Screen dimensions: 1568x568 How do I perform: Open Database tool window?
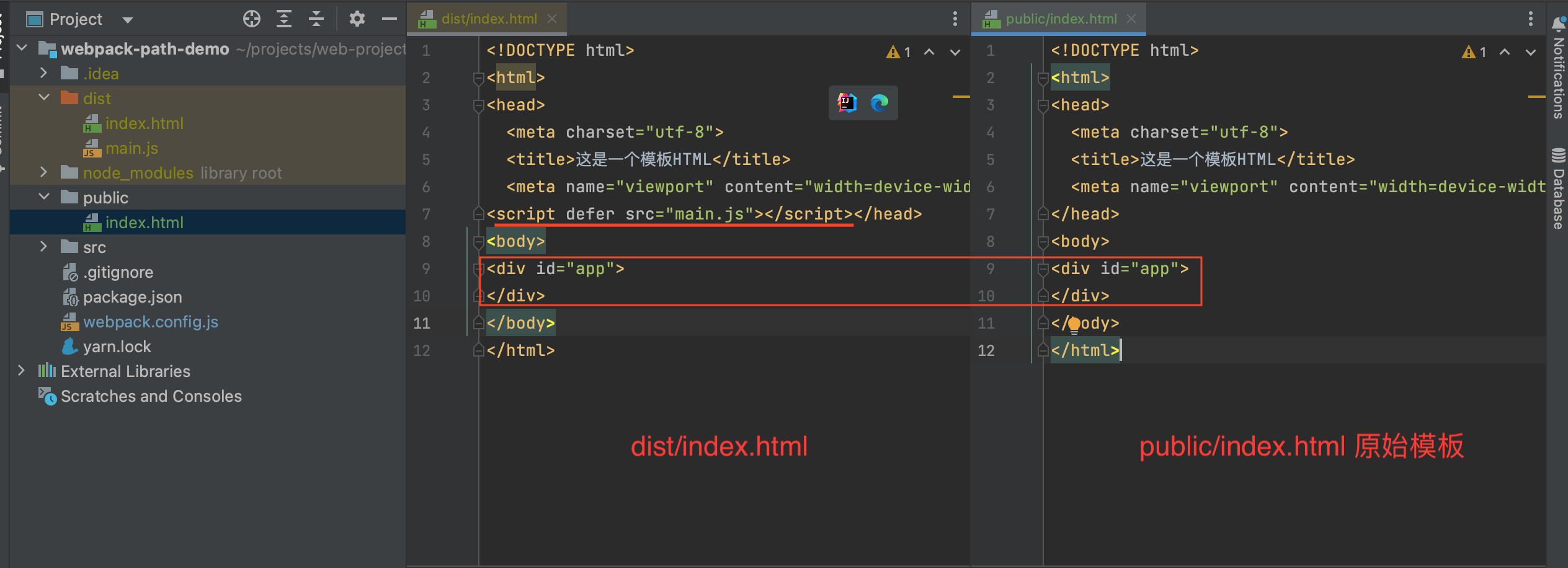coord(1558,189)
